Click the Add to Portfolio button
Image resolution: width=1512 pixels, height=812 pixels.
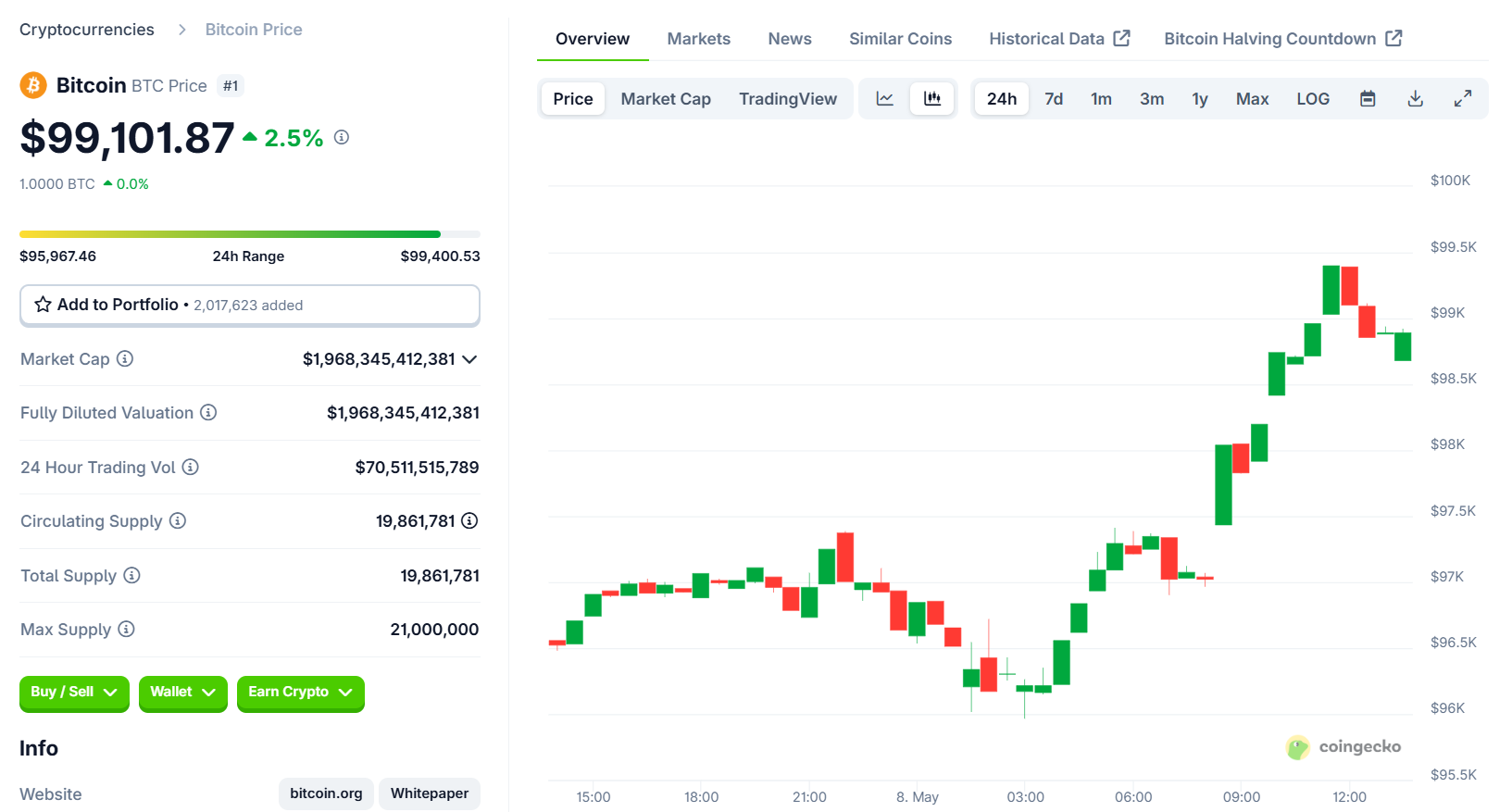[250, 305]
